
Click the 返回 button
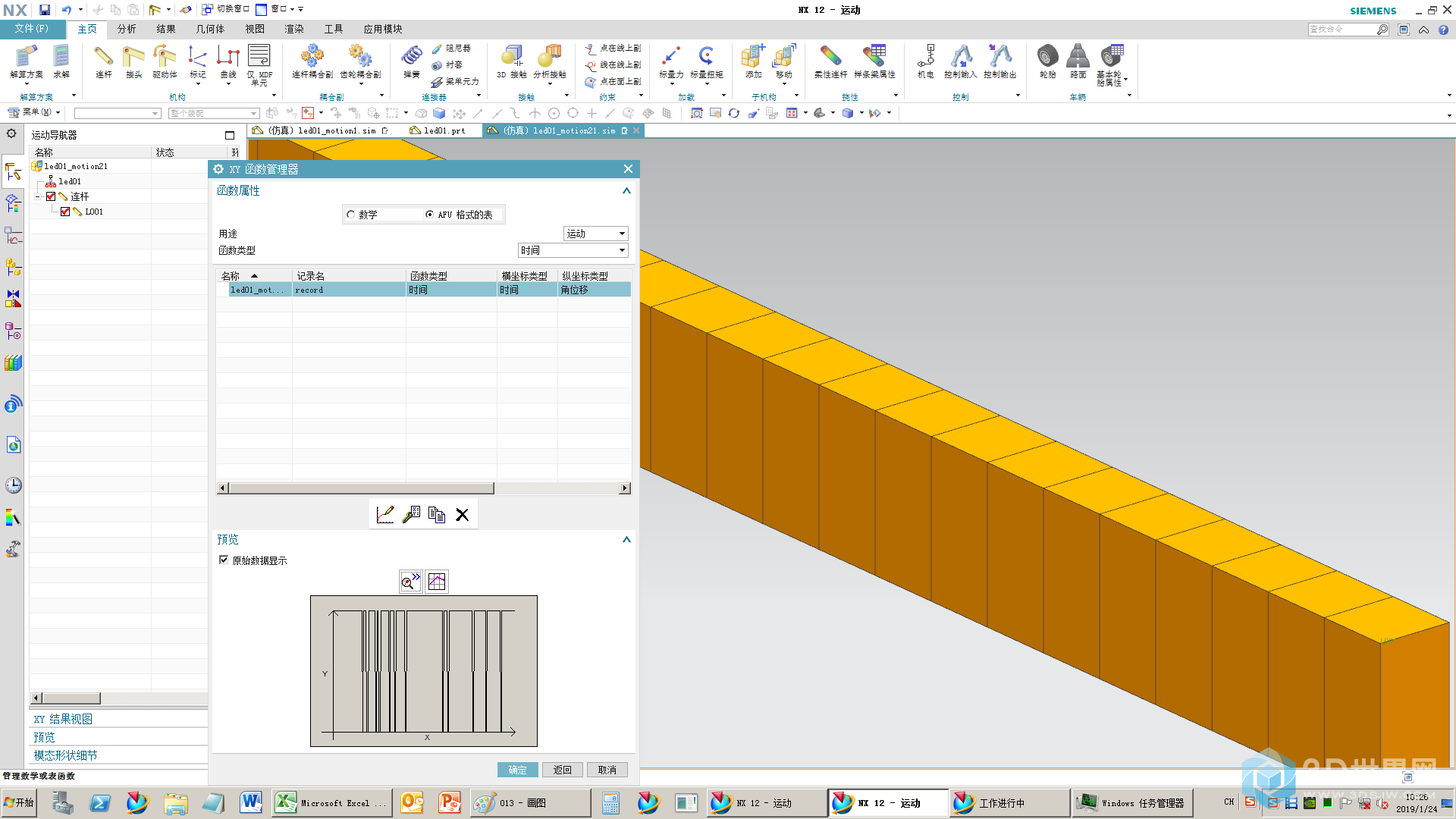(x=563, y=770)
